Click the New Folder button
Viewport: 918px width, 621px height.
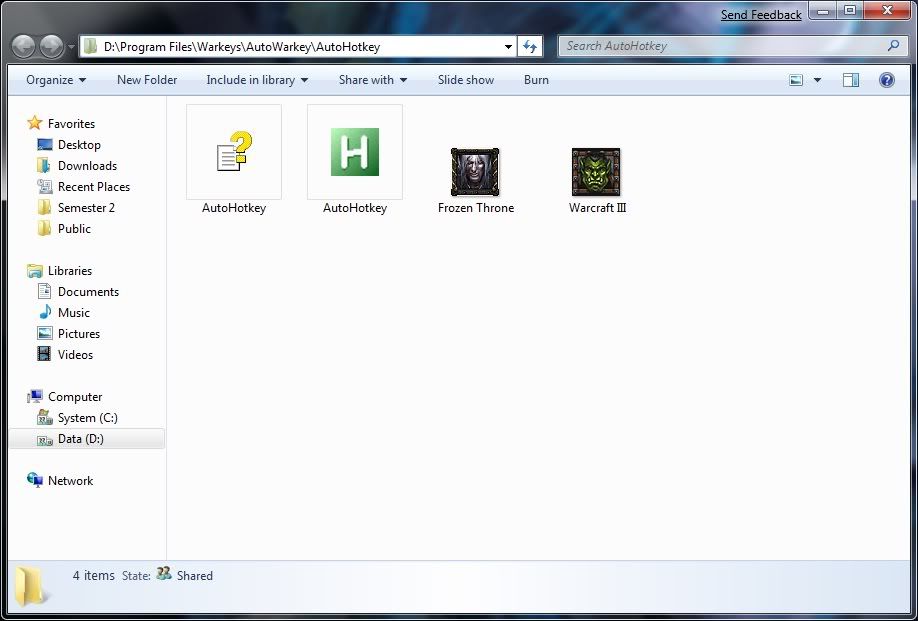point(147,80)
